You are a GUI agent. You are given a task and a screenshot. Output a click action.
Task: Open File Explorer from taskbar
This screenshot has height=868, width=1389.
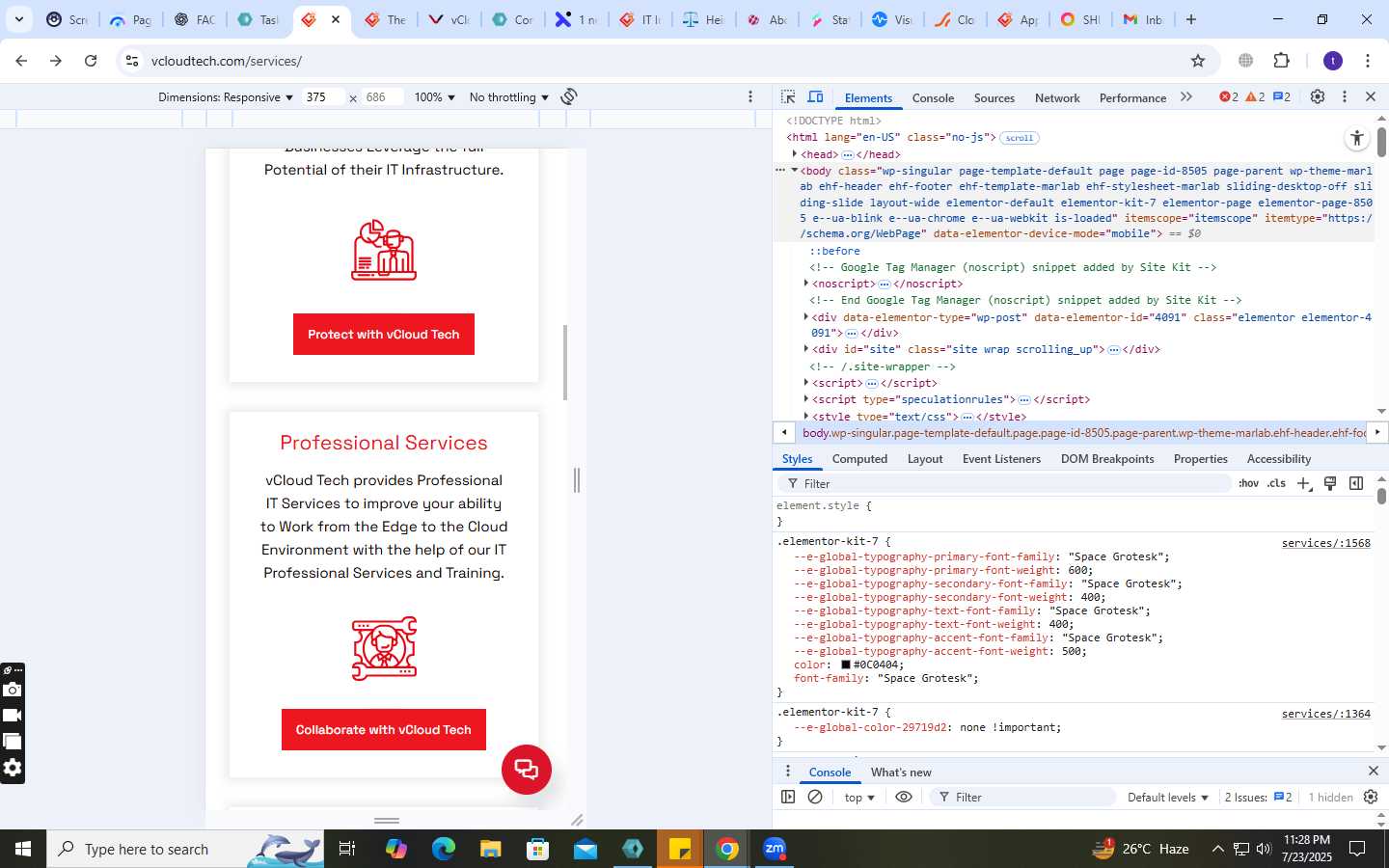(x=491, y=849)
